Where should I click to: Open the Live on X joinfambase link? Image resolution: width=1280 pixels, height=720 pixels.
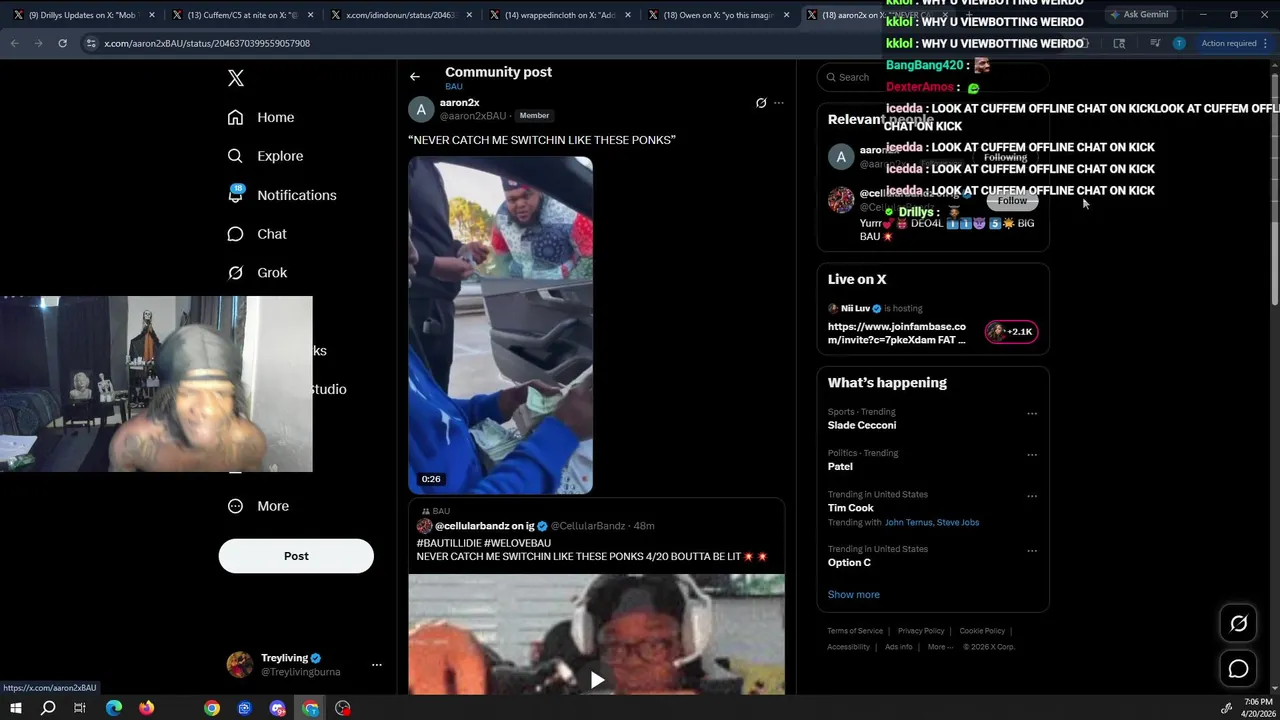(897, 333)
